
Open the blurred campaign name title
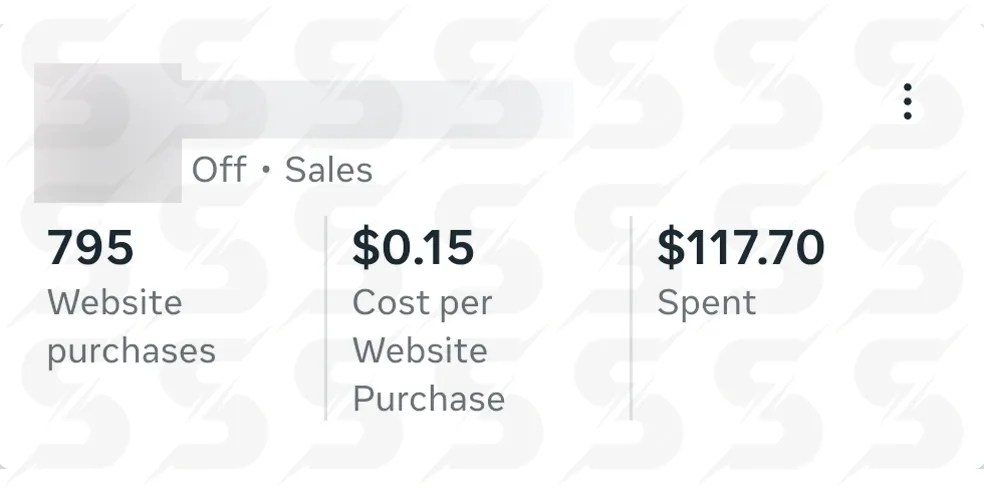[380, 107]
